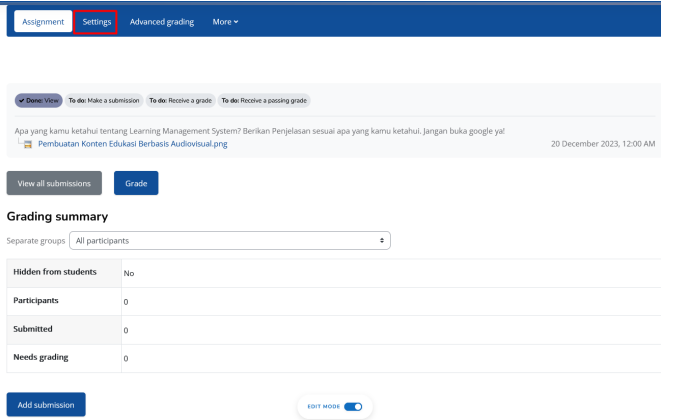Click the To do: Receive a grade badge
This screenshot has height=420, width=690.
[180, 100]
